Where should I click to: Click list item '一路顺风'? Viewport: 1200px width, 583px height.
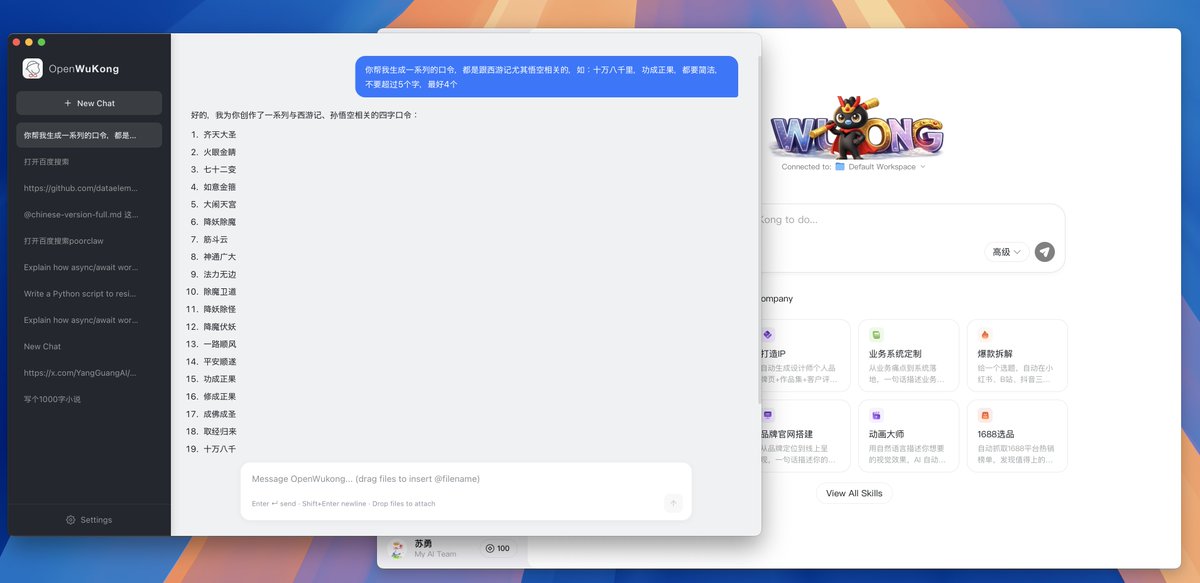click(x=220, y=344)
